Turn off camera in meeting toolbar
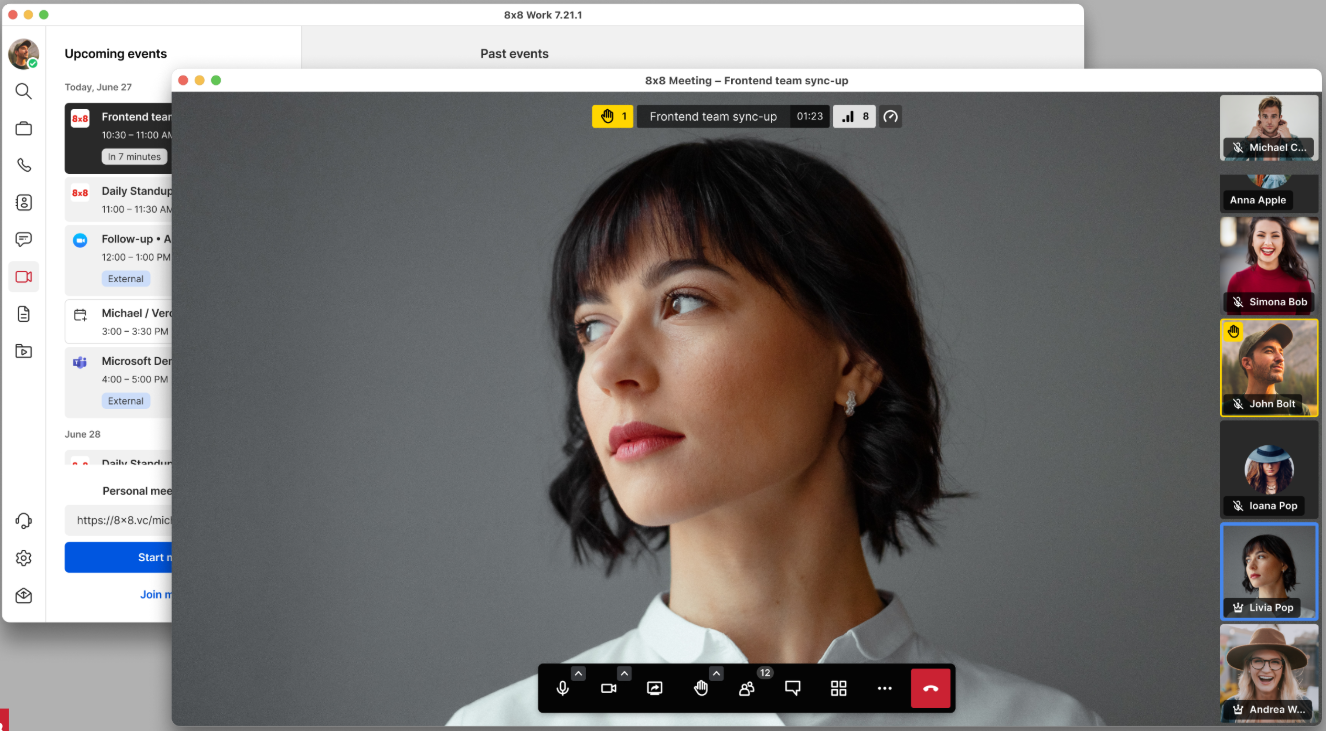The height and width of the screenshot is (731, 1326). 608,688
